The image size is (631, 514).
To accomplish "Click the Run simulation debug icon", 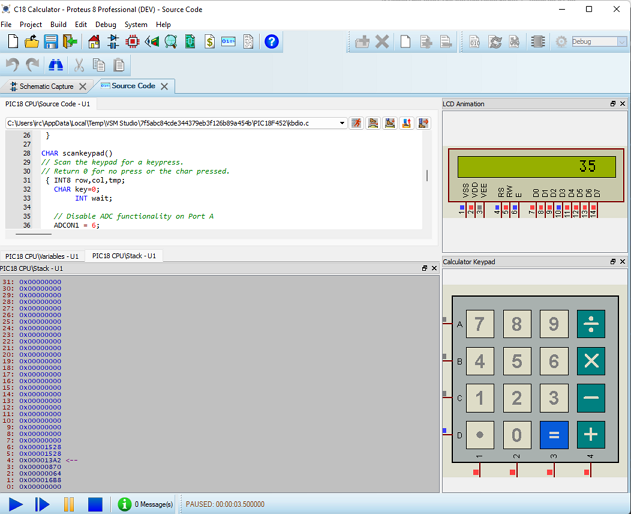I will coord(15,505).
